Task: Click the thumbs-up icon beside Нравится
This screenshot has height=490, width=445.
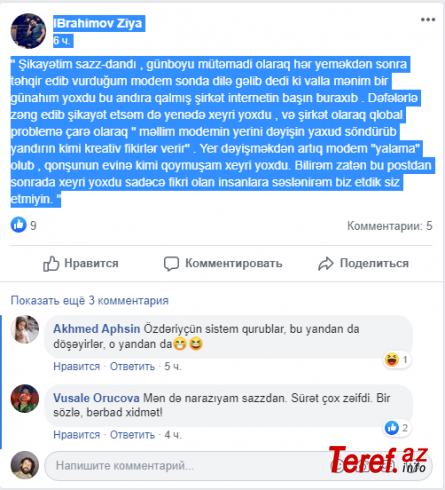Action: click(x=51, y=264)
